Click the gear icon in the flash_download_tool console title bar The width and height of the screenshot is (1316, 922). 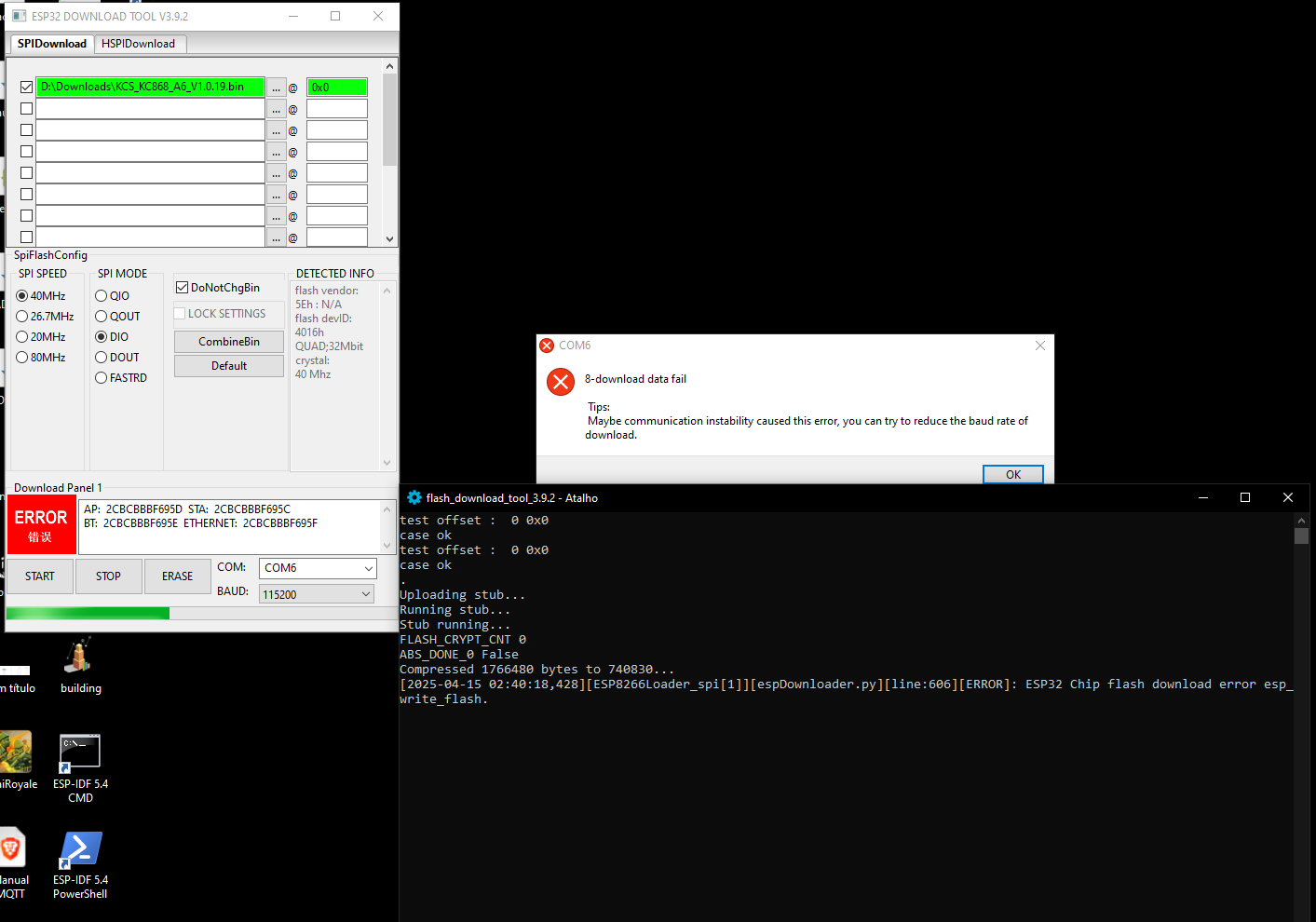pyautogui.click(x=414, y=498)
